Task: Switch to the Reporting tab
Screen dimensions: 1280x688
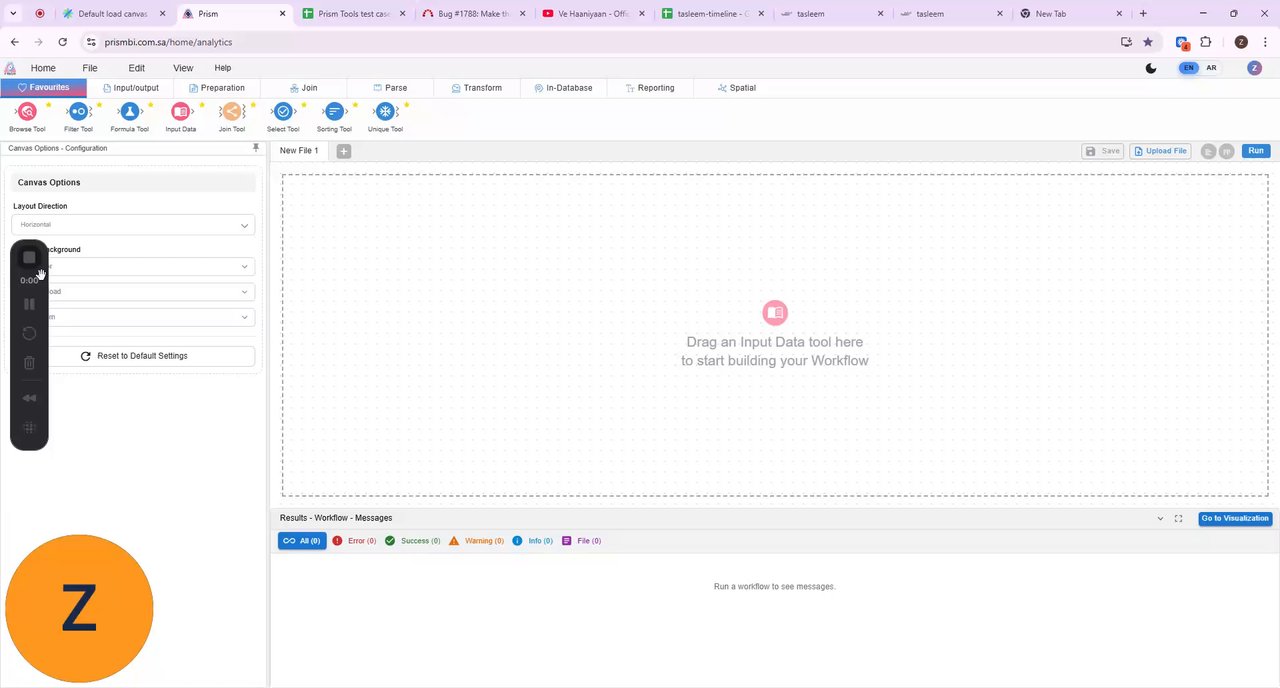Action: click(650, 88)
